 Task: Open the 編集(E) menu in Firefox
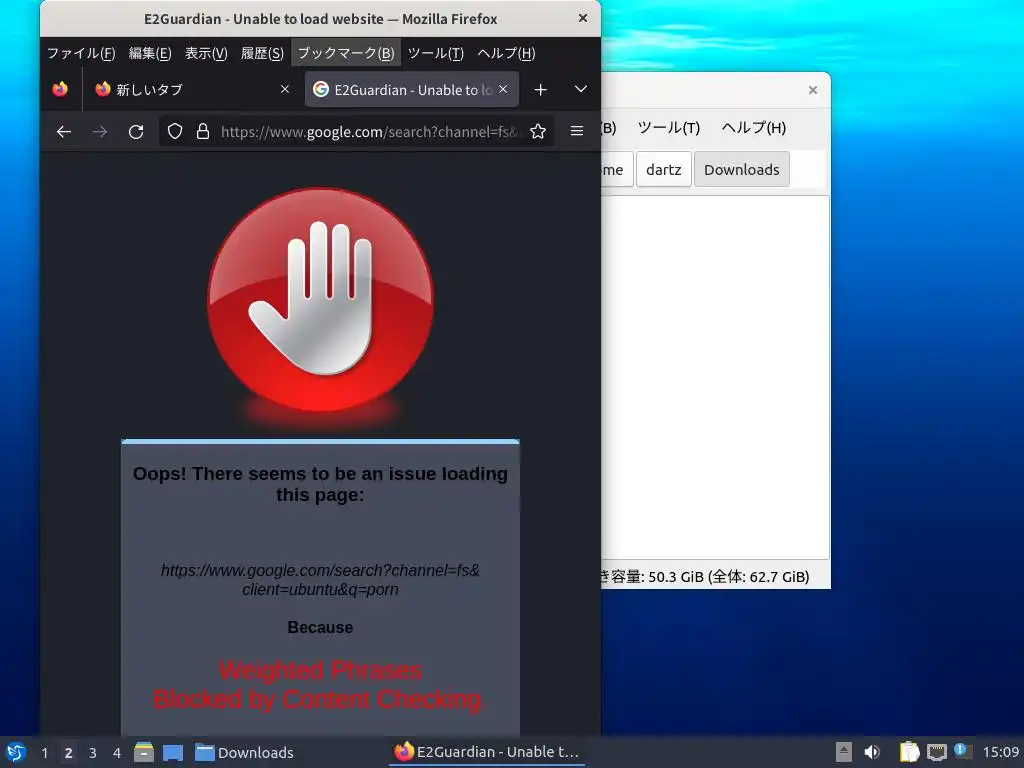150,54
